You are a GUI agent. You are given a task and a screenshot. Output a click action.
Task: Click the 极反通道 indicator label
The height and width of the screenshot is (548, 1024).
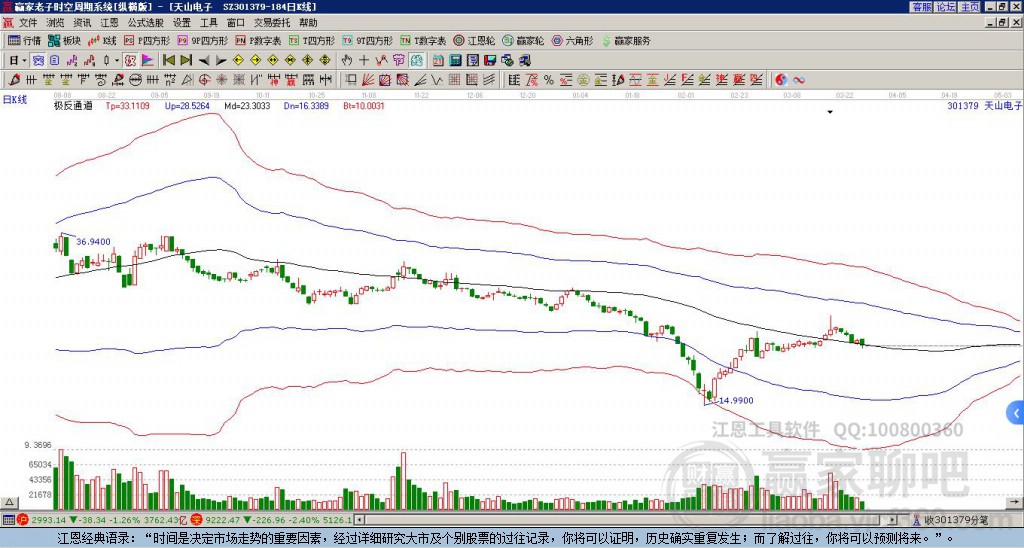[73, 106]
